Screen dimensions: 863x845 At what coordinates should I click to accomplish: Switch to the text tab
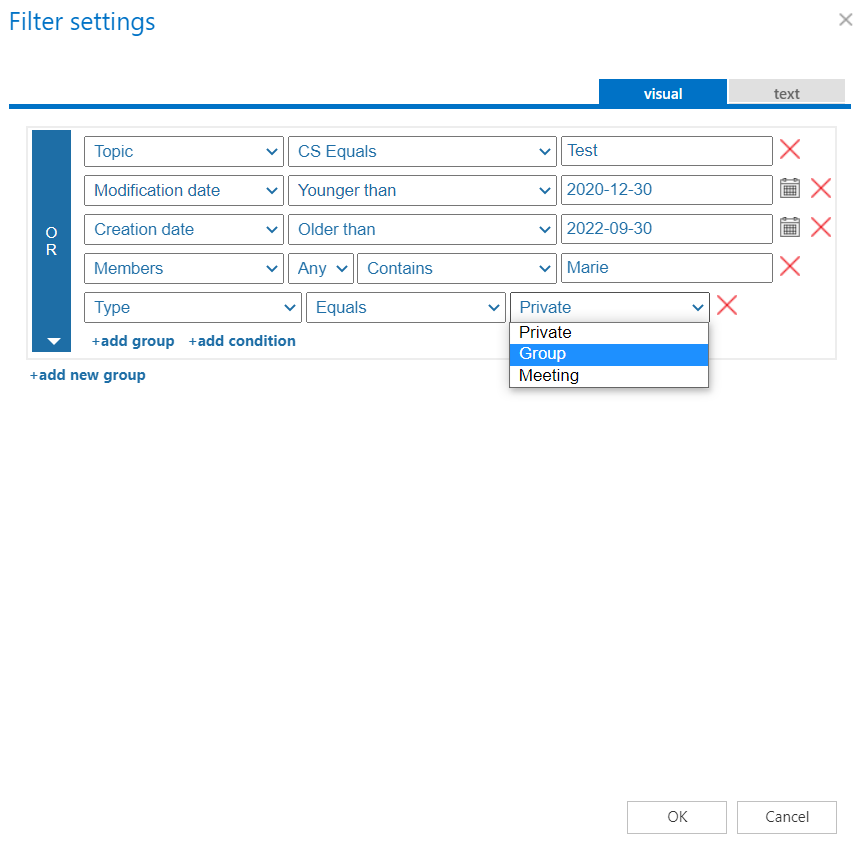pyautogui.click(x=786, y=93)
